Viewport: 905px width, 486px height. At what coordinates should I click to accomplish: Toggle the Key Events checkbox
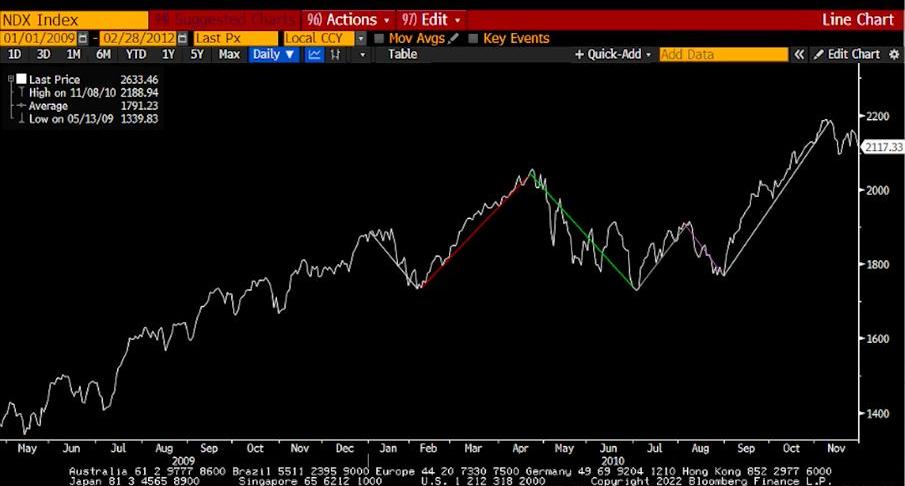tap(472, 38)
